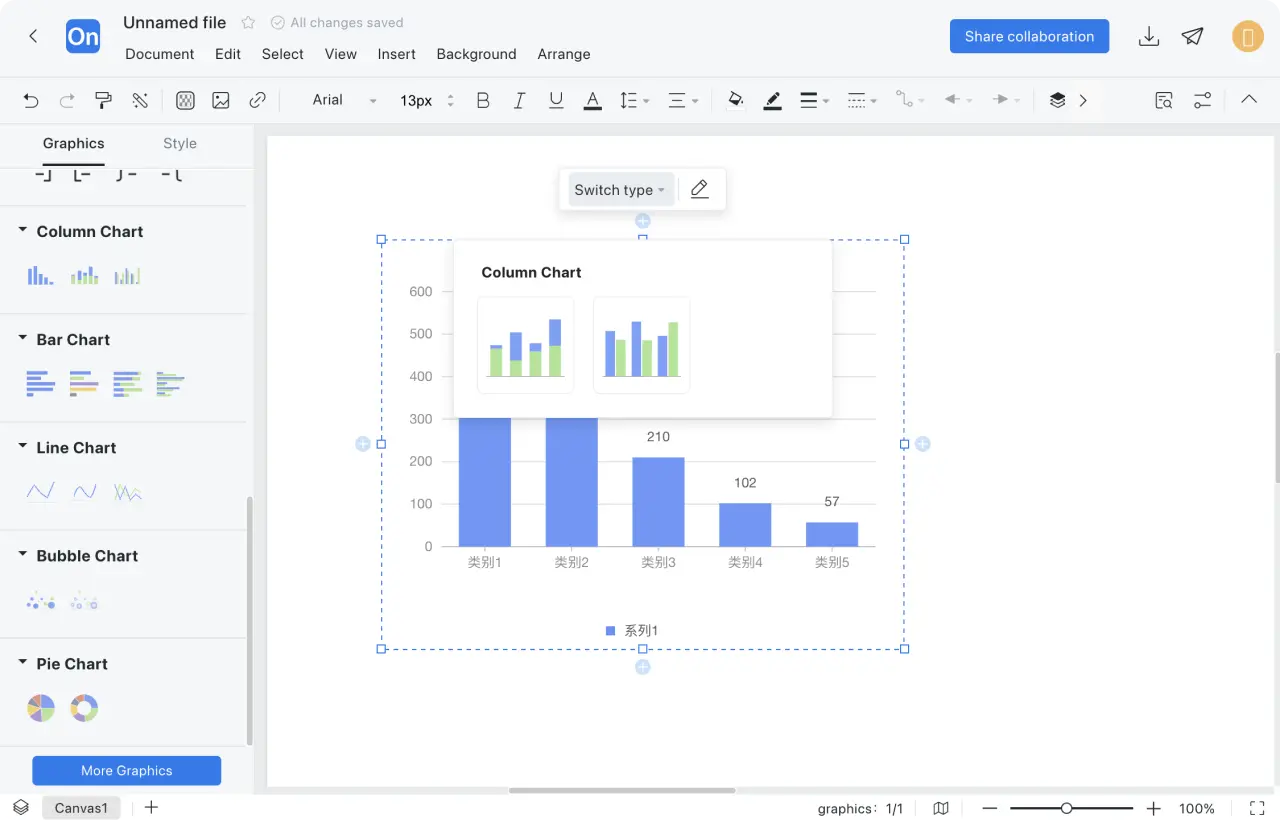Switch to the Style tab
The height and width of the screenshot is (820, 1280).
tap(180, 144)
